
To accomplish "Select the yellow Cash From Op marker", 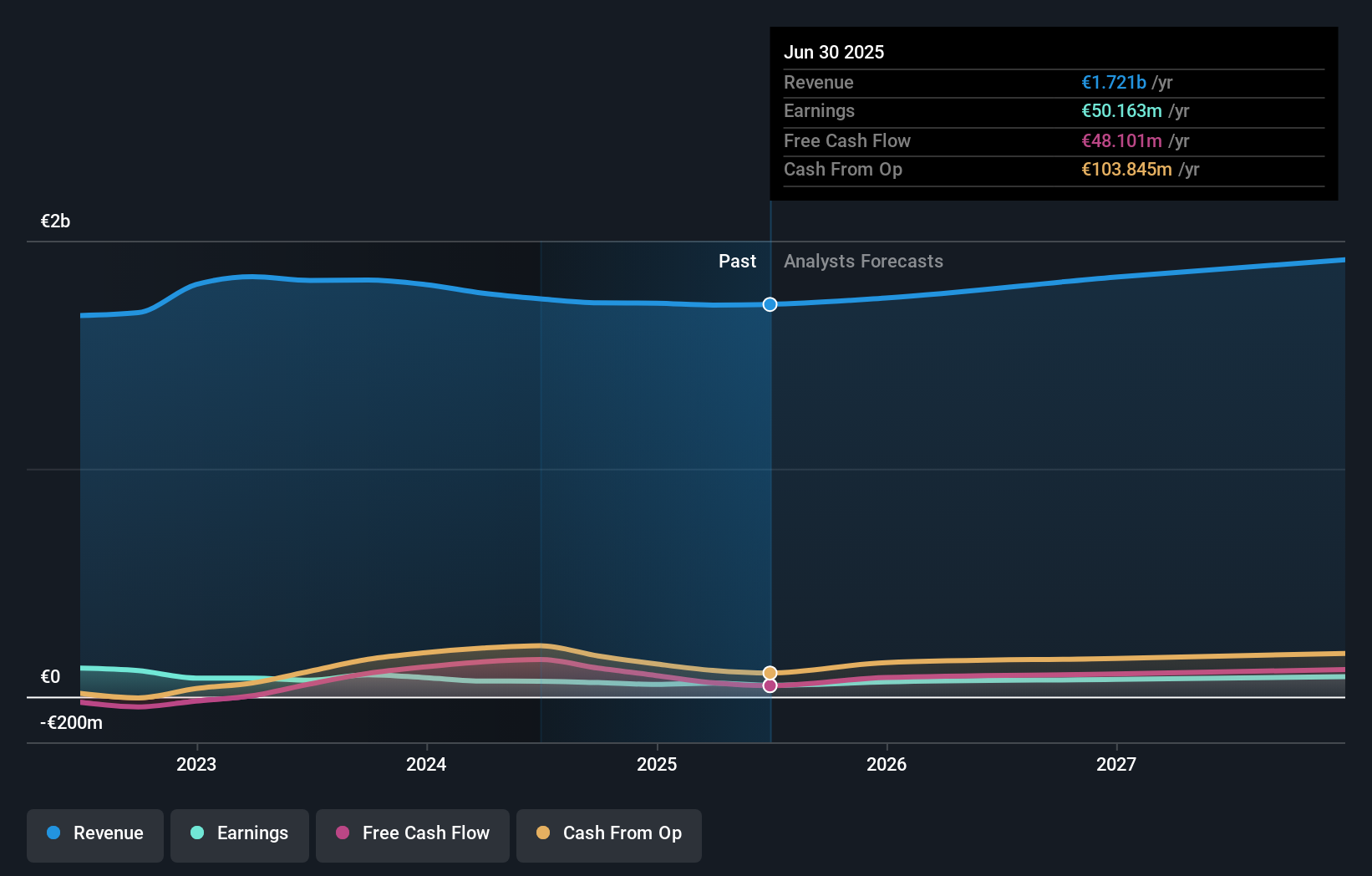I will 770,672.
